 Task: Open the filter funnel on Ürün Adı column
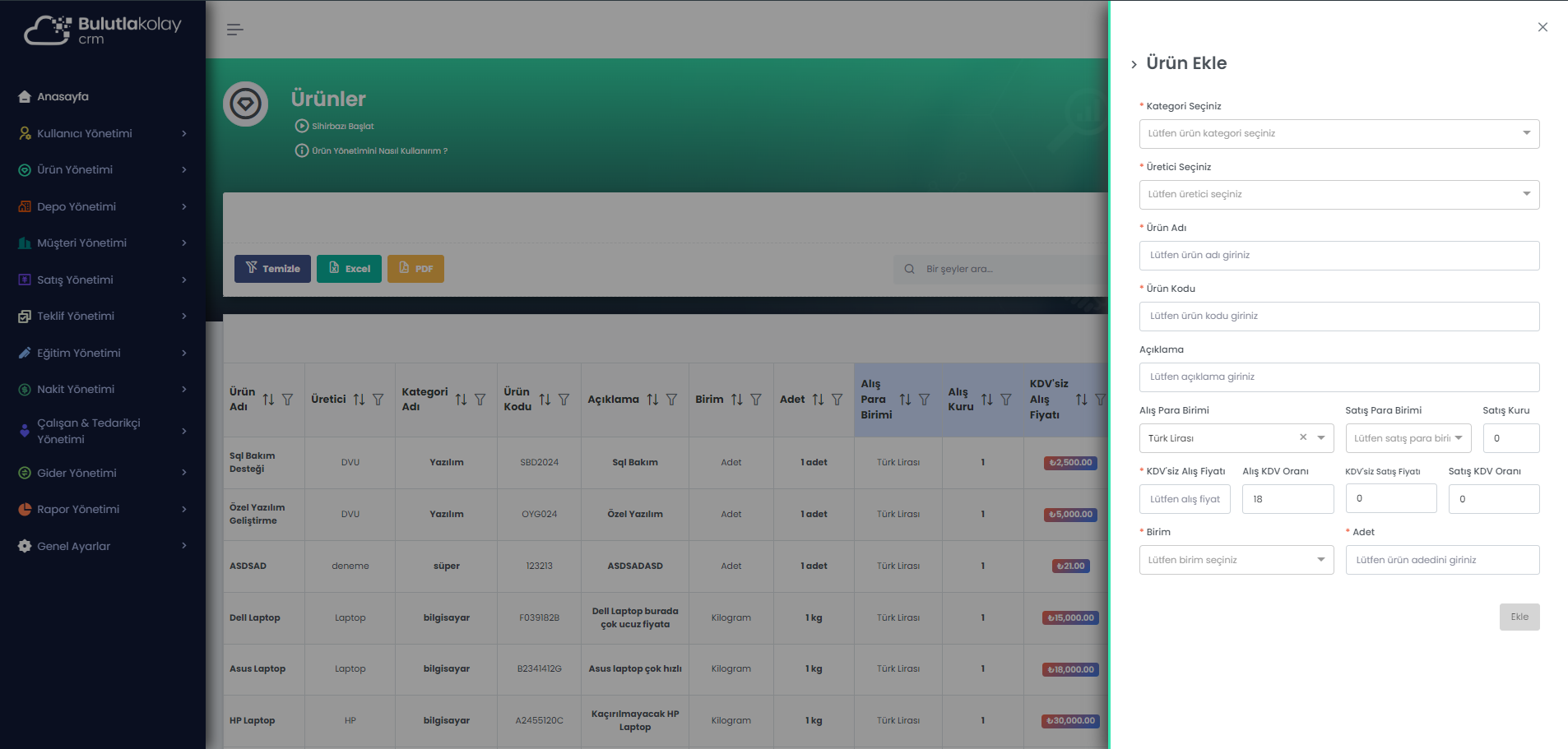(x=286, y=400)
